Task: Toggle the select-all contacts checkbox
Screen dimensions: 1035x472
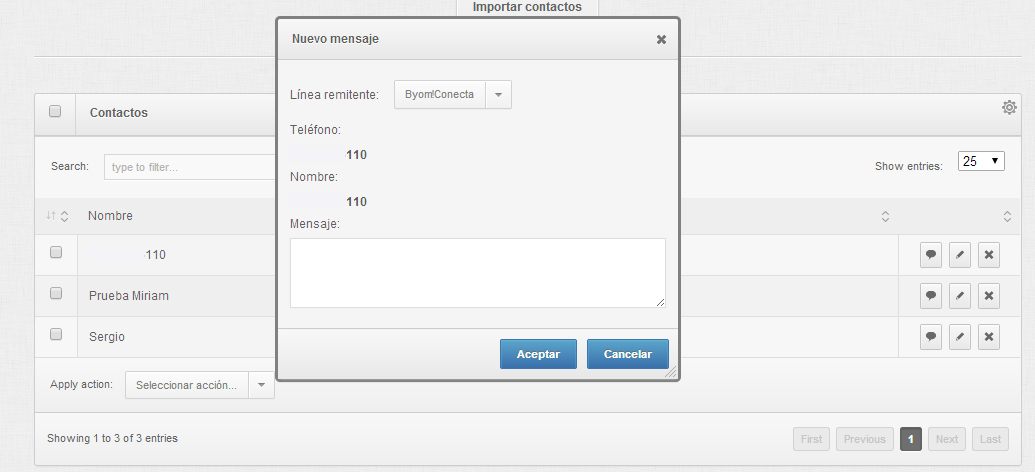Action: click(x=56, y=111)
